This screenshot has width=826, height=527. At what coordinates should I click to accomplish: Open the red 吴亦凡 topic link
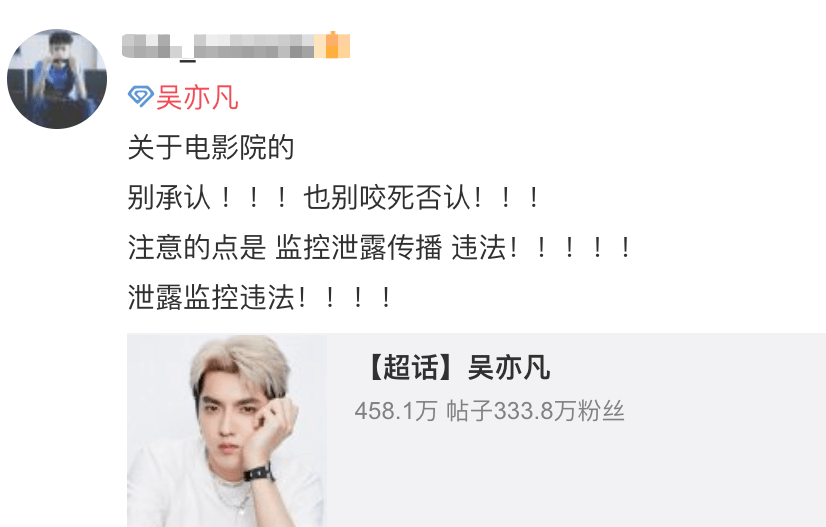tap(197, 97)
